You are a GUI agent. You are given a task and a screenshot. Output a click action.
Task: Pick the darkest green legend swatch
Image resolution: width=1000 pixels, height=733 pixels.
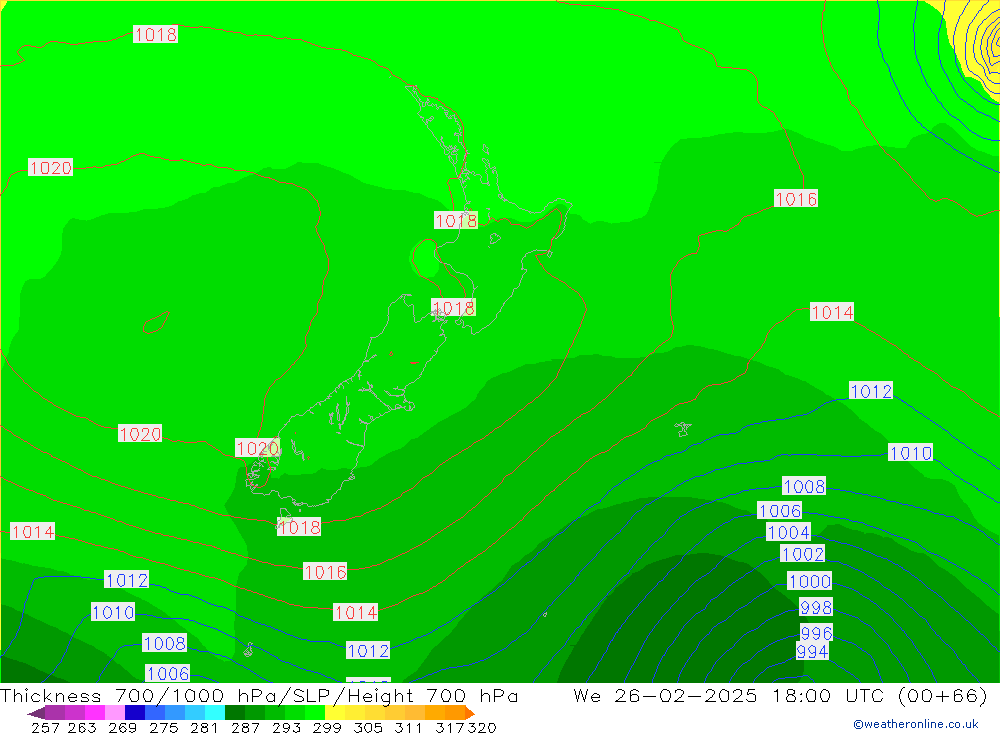click(235, 712)
